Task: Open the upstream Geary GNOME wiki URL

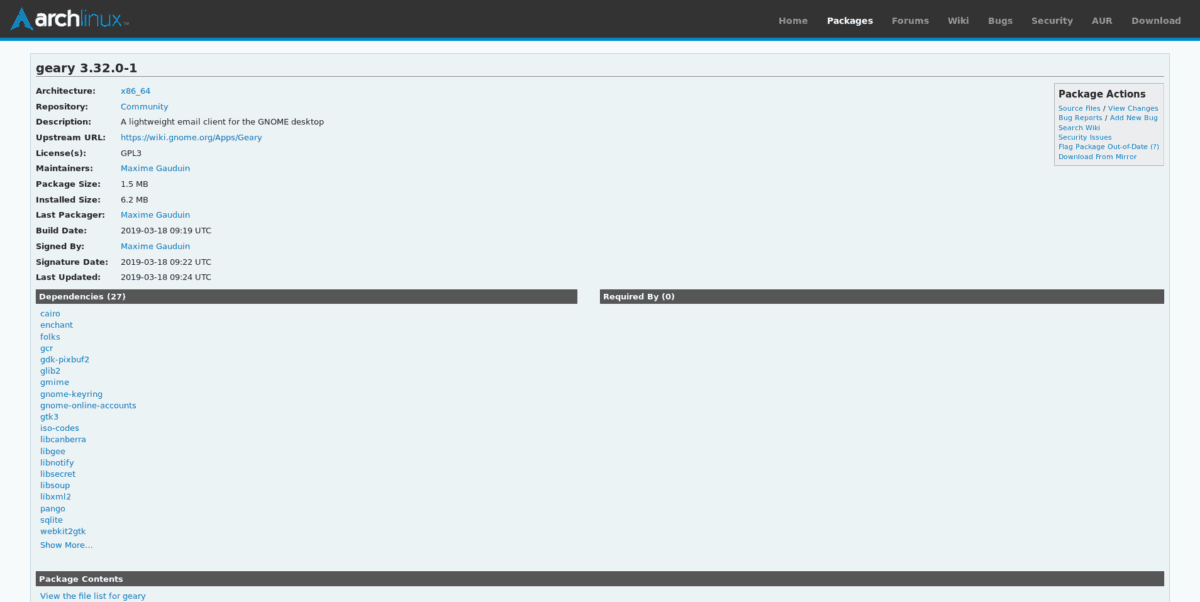Action: [x=188, y=137]
